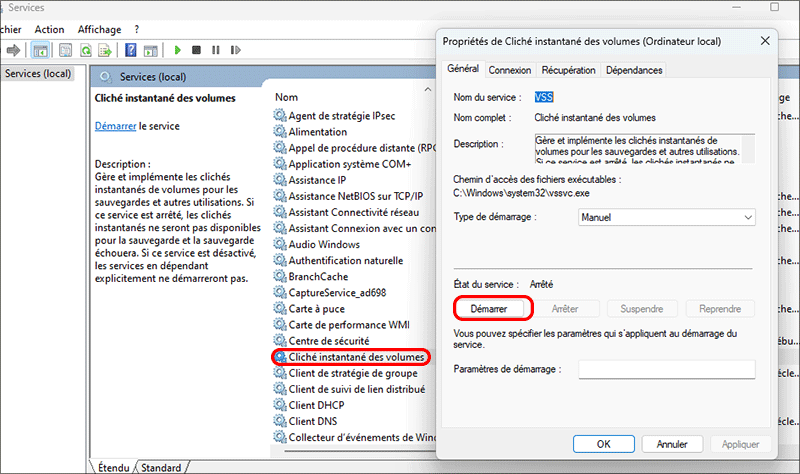Click gear icon beside Assistance IP
This screenshot has height=474, width=800.
click(280, 180)
